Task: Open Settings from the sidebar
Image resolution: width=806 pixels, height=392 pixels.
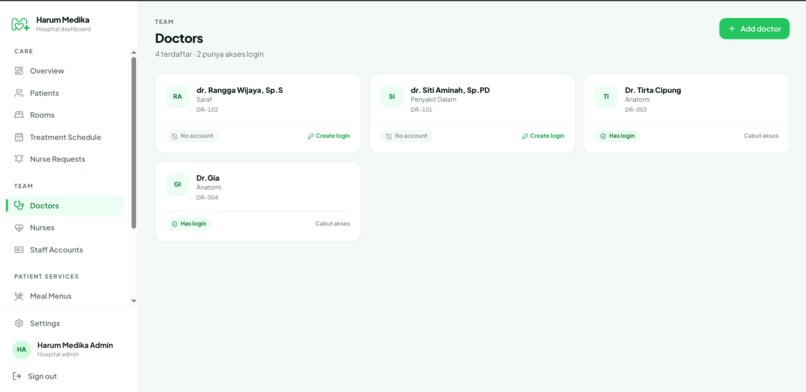Action: [x=65, y=323]
